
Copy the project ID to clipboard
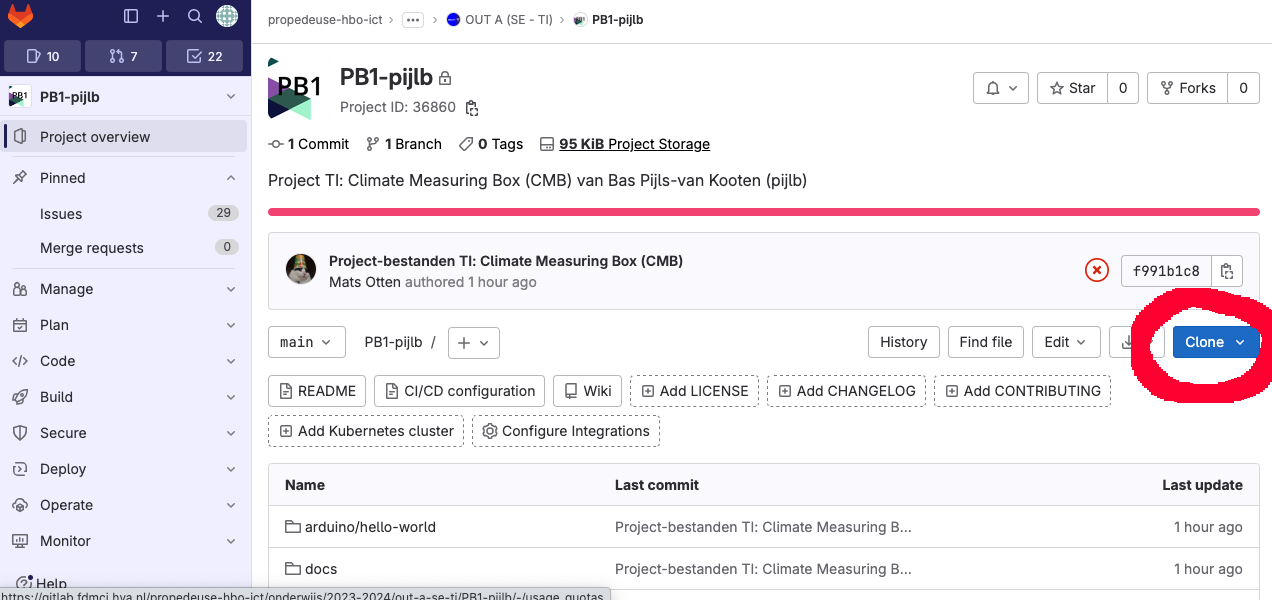[x=472, y=108]
